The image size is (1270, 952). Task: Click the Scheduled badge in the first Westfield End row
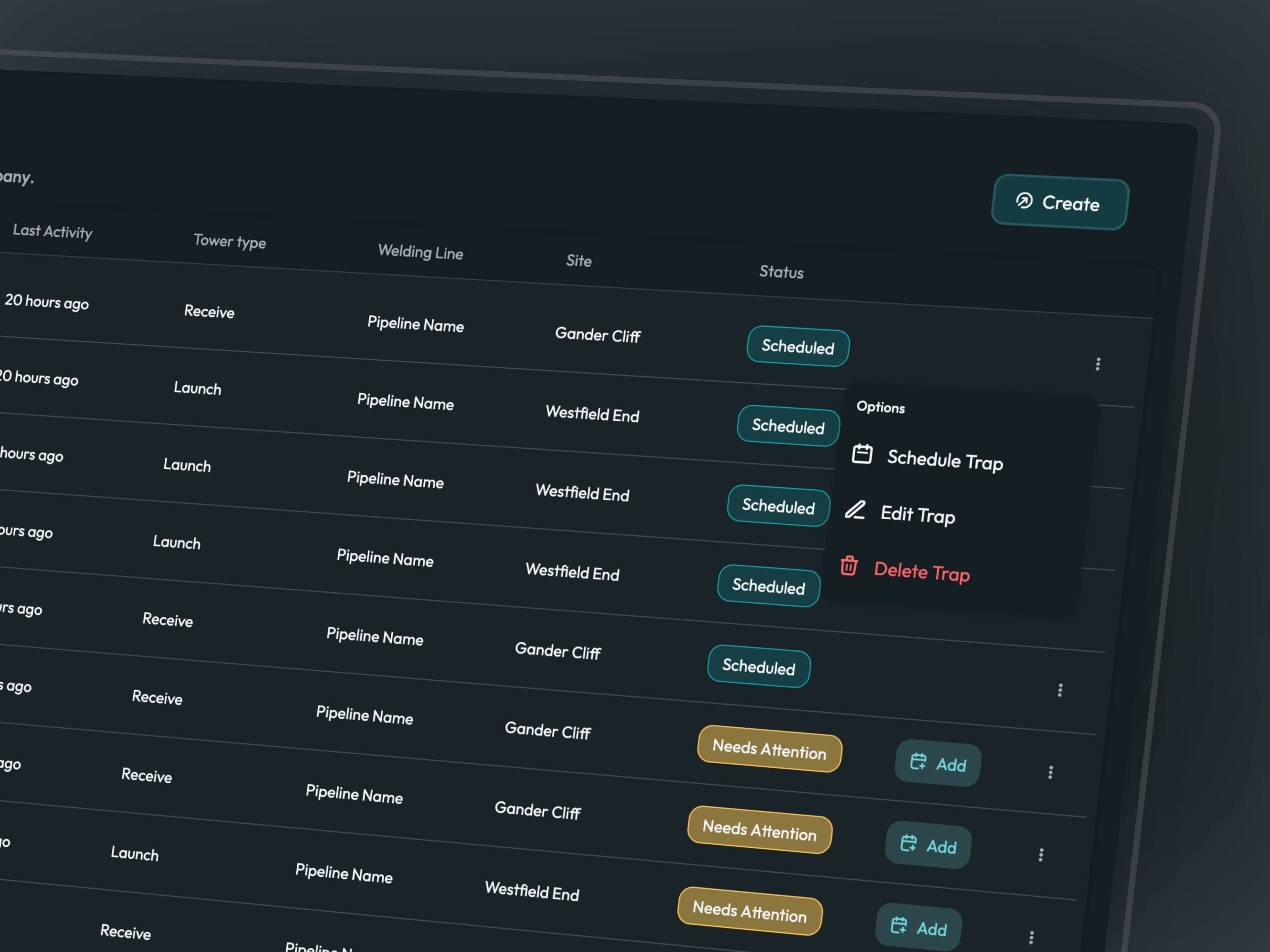point(788,426)
